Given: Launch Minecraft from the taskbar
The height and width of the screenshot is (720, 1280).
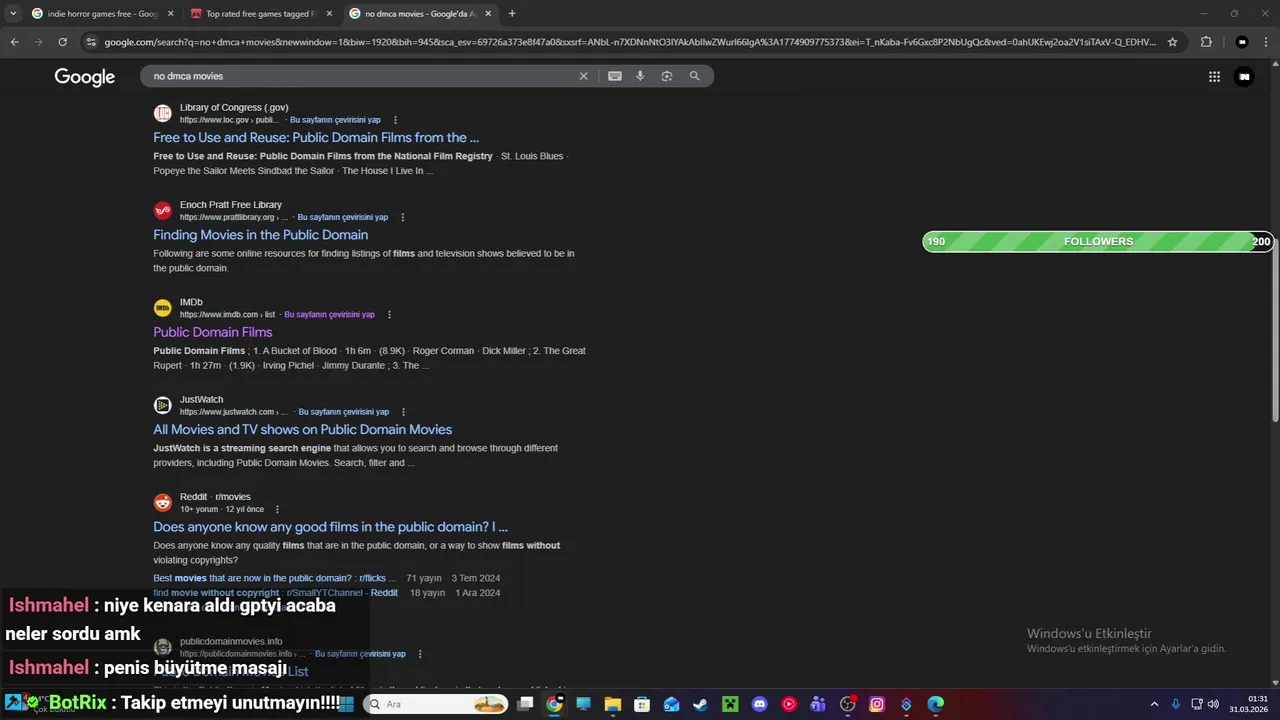Looking at the screenshot, I should [730, 704].
